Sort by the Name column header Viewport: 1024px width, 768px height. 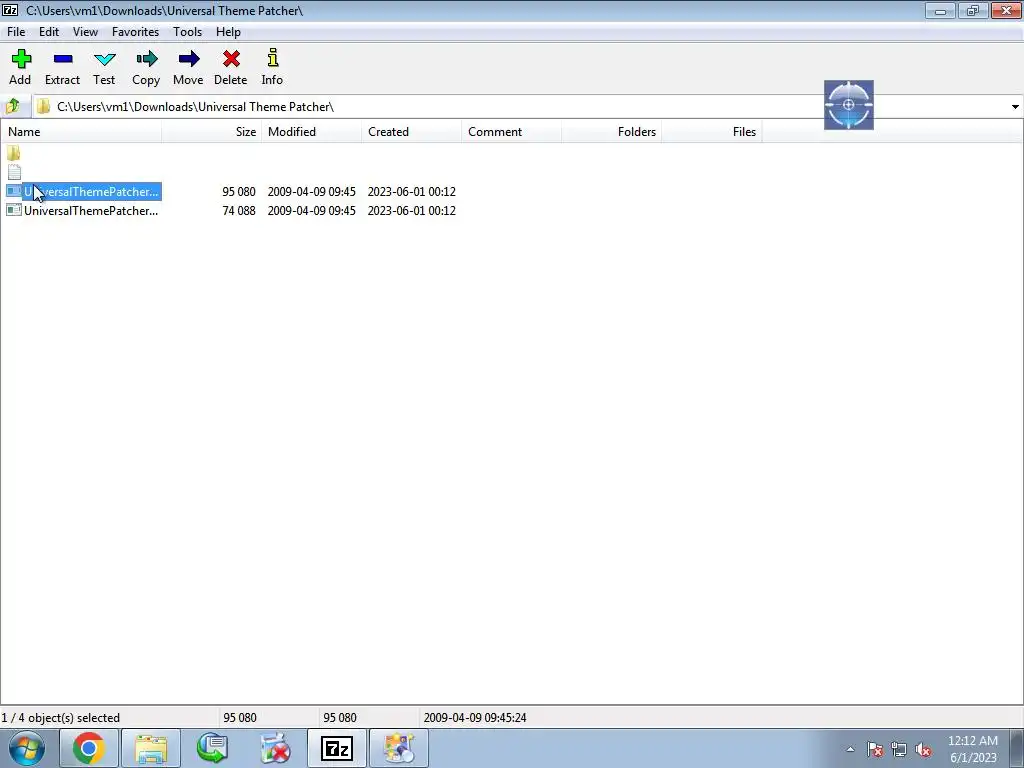(81, 132)
